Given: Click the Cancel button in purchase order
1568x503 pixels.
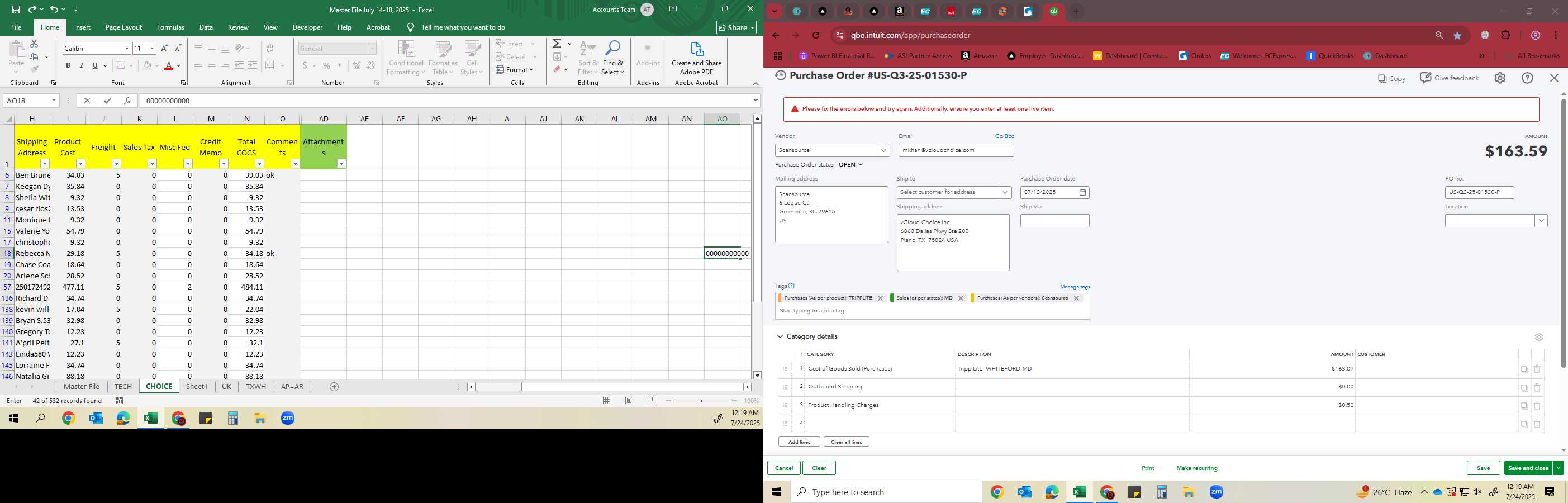Looking at the screenshot, I should click(x=784, y=468).
